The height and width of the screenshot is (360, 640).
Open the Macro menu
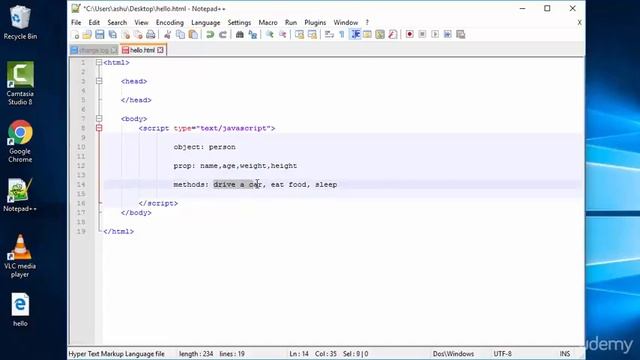(268, 22)
